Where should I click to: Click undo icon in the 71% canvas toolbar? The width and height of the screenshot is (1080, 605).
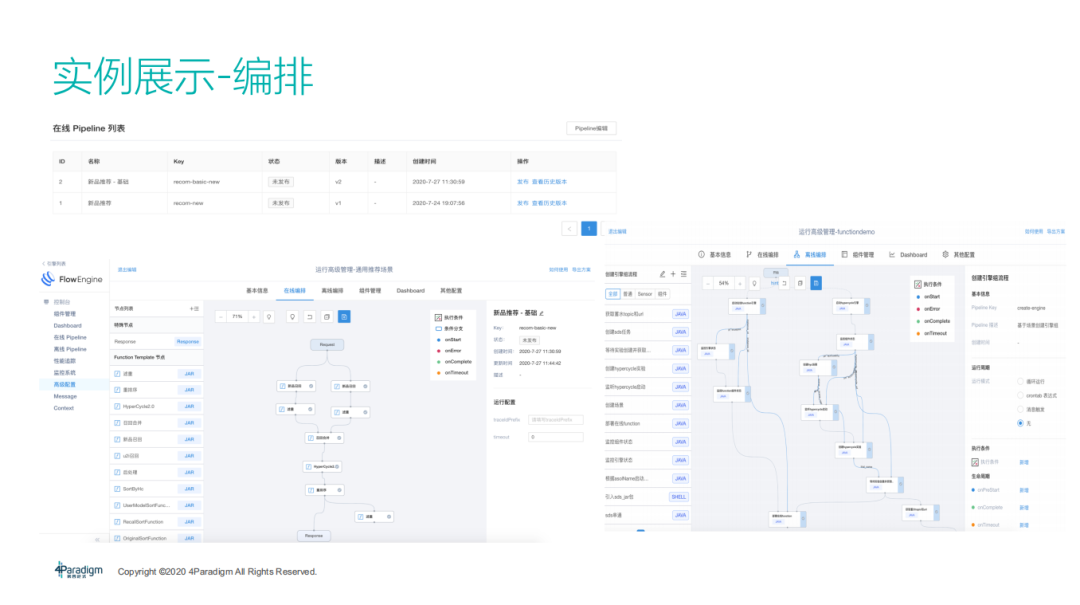[310, 317]
